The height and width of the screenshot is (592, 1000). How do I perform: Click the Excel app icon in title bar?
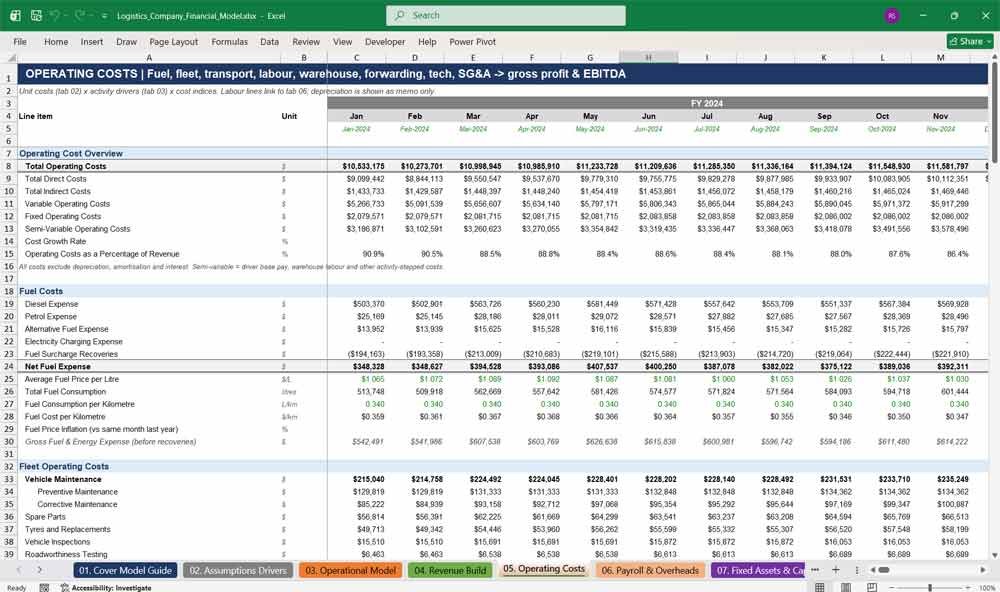(15, 15)
